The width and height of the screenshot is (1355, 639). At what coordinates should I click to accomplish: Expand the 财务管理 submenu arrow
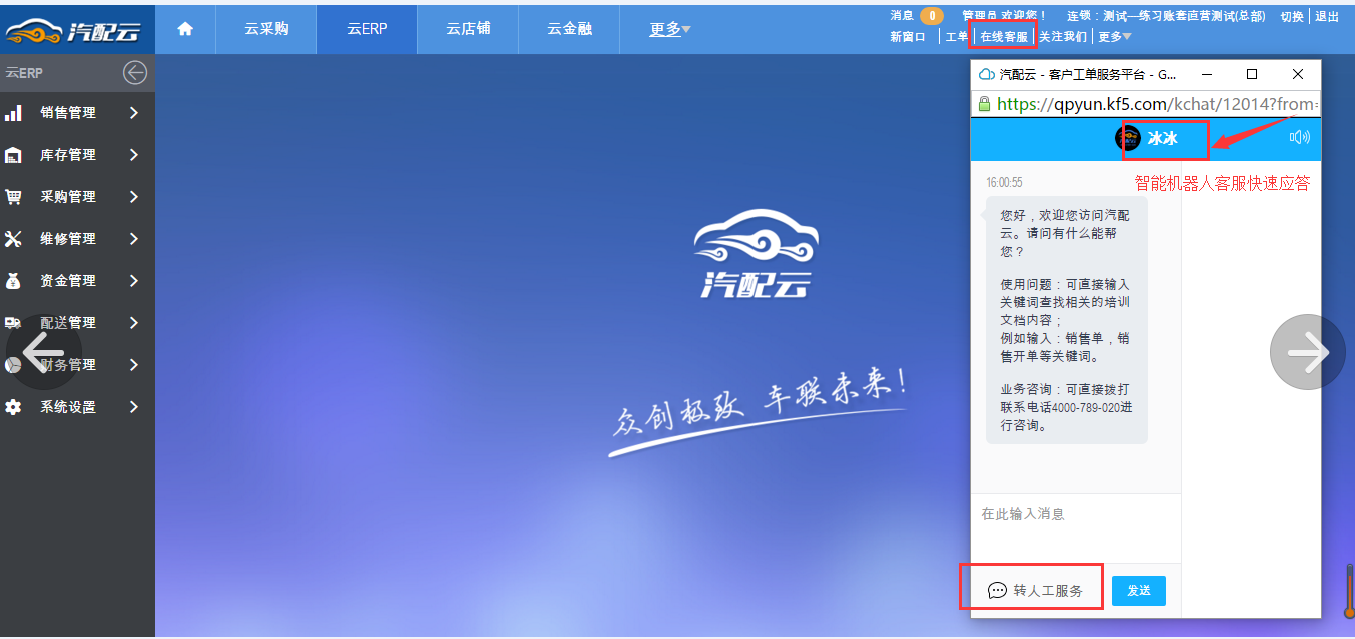134,365
